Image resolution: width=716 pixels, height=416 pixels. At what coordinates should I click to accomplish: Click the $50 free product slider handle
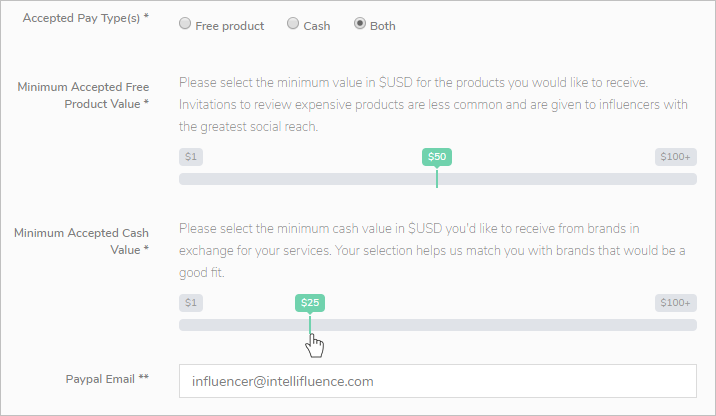pyautogui.click(x=437, y=157)
